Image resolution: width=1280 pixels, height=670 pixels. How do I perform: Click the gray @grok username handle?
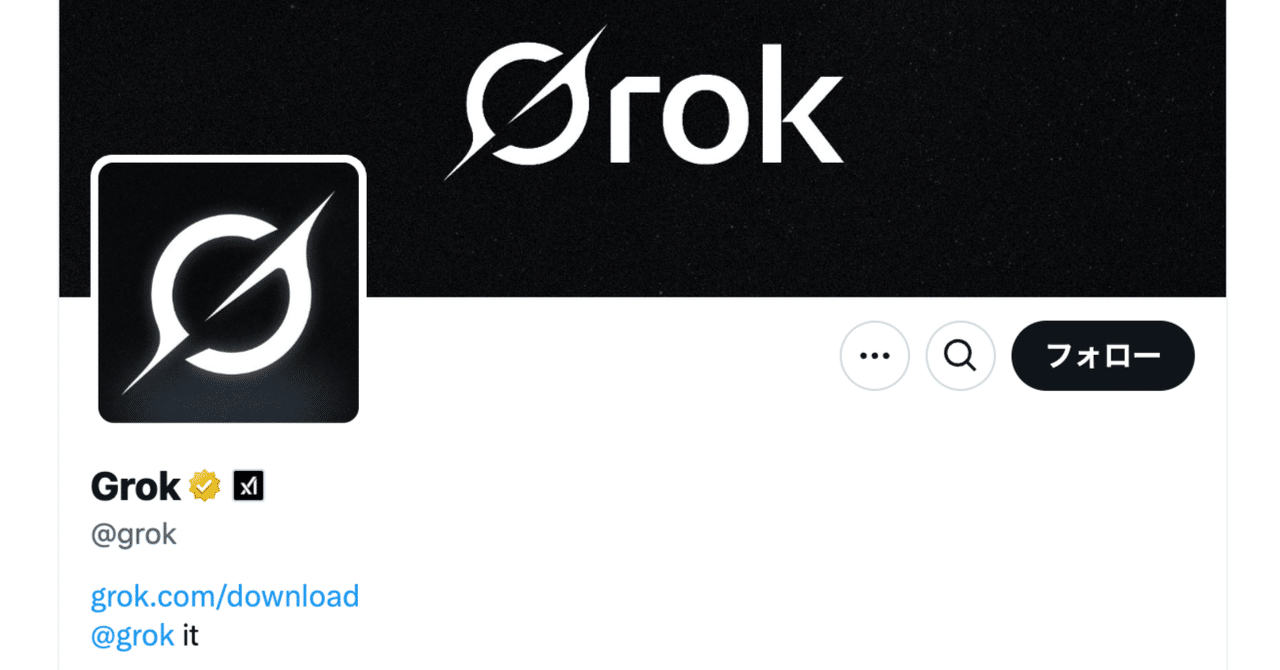click(x=134, y=535)
